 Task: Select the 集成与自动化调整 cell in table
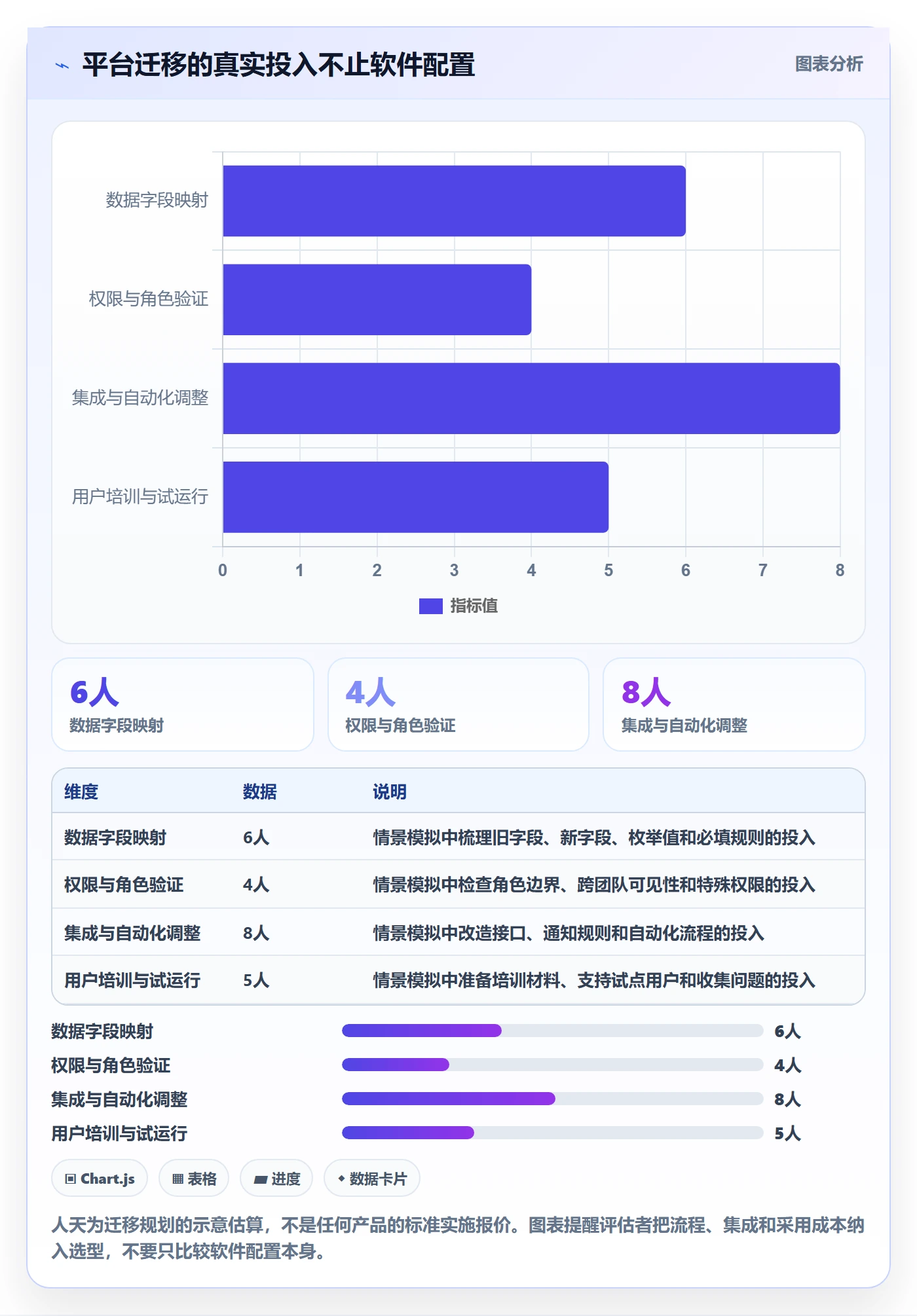point(132,933)
